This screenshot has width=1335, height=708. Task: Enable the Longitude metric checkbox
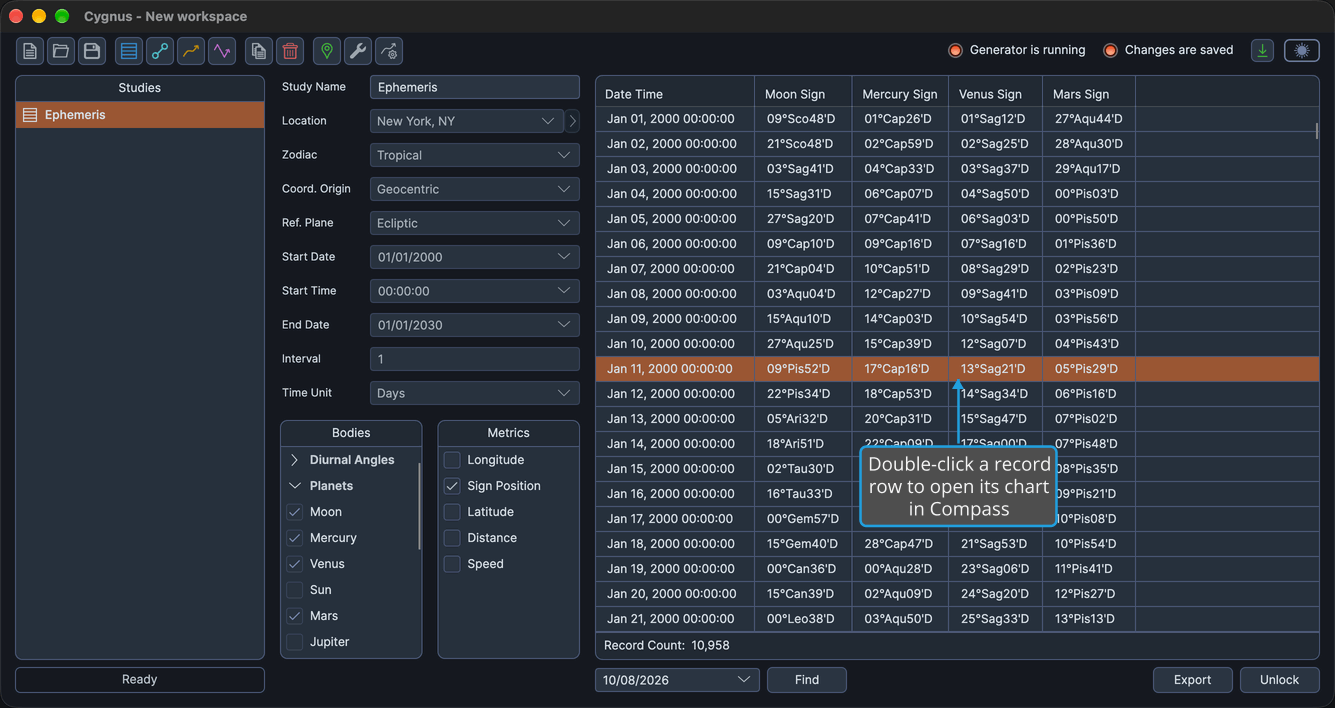pyautogui.click(x=452, y=460)
